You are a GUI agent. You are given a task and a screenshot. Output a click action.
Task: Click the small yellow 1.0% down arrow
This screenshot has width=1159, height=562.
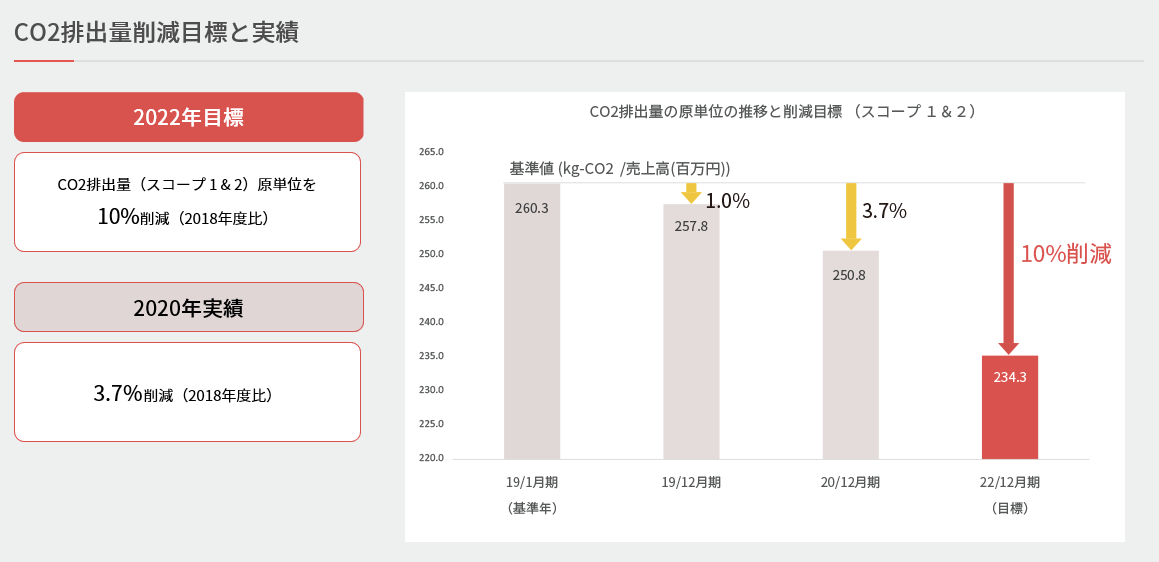click(690, 193)
